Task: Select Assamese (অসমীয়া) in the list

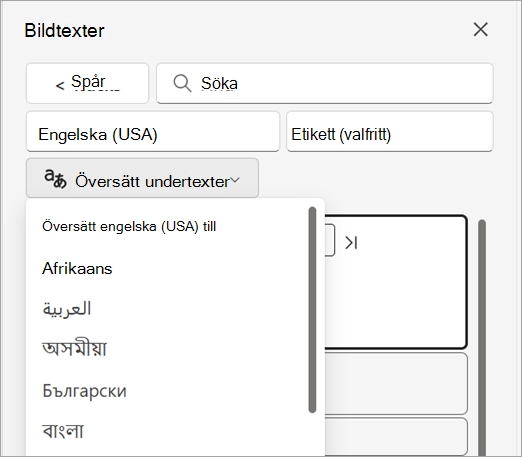Action: pos(74,349)
